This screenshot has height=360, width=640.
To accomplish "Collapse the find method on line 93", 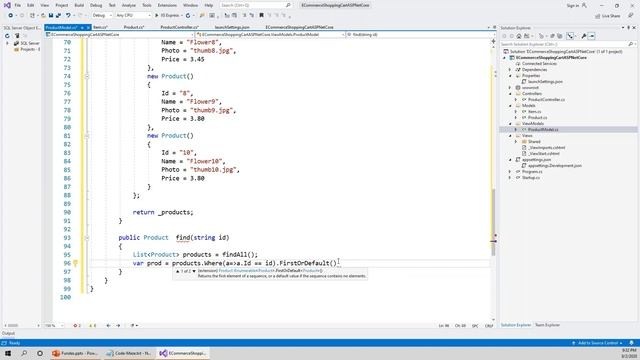I will click(x=87, y=238).
